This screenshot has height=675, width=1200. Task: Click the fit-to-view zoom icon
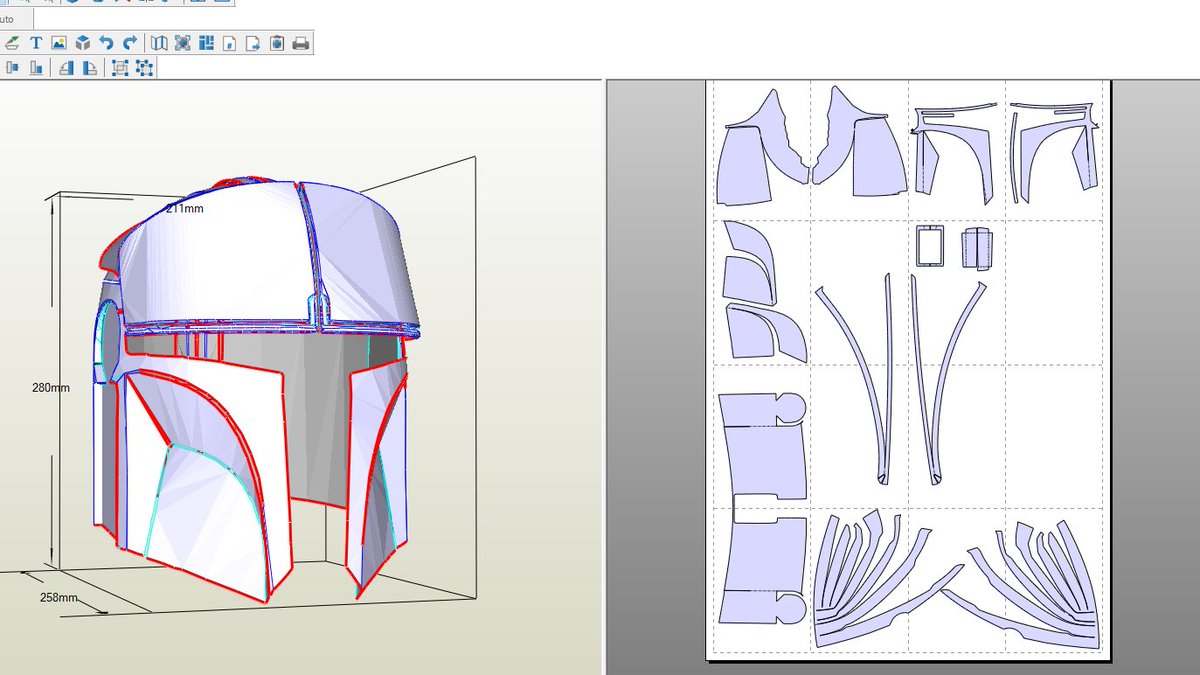coord(183,43)
